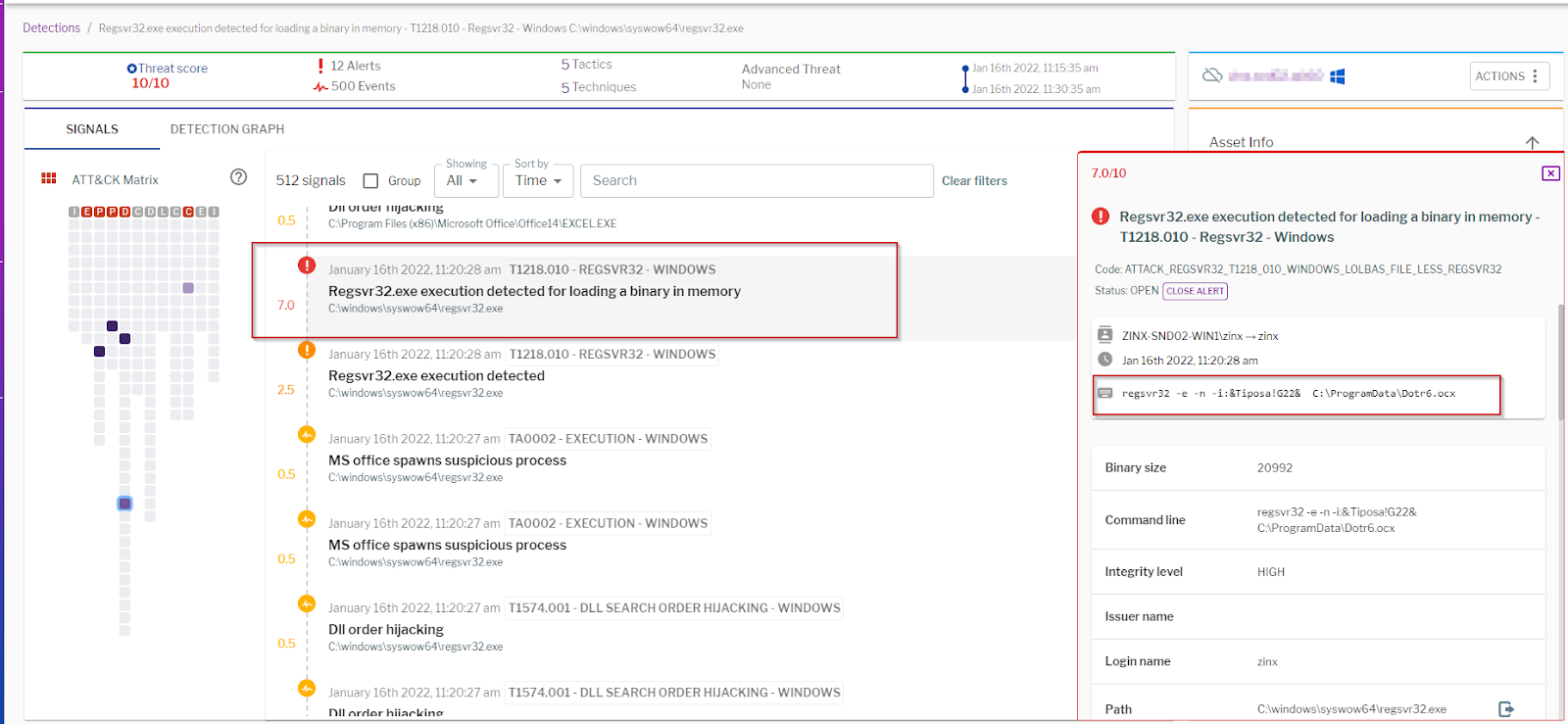This screenshot has height=724, width=1568.
Task: Click the Windows logo icon on the asset card
Action: pyautogui.click(x=1337, y=75)
